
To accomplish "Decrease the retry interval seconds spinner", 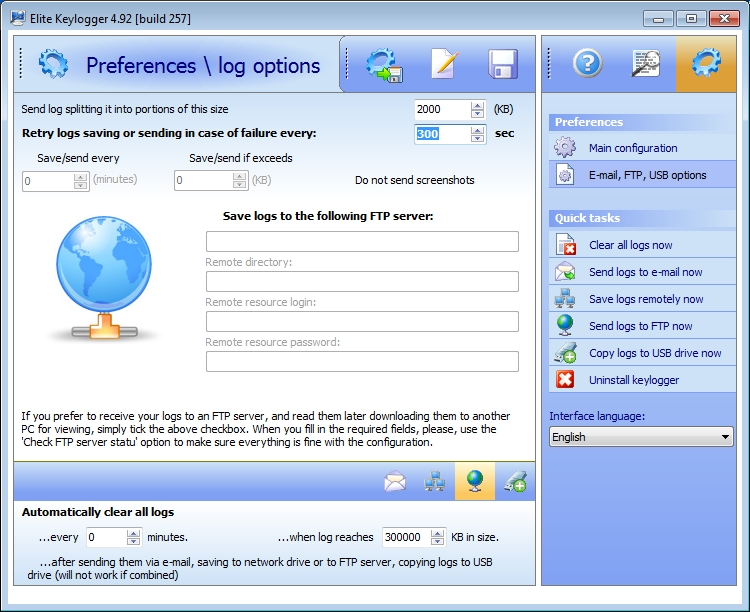I will tap(477, 139).
